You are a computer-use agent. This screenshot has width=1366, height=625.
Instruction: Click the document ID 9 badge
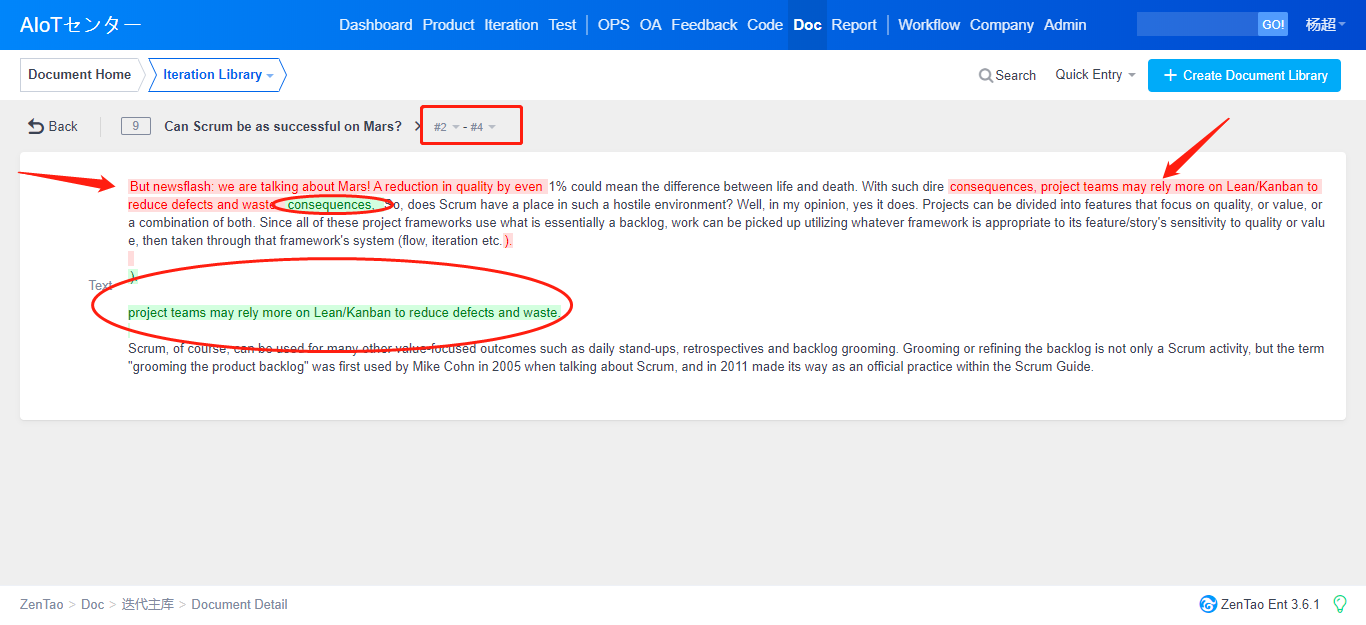[136, 126]
